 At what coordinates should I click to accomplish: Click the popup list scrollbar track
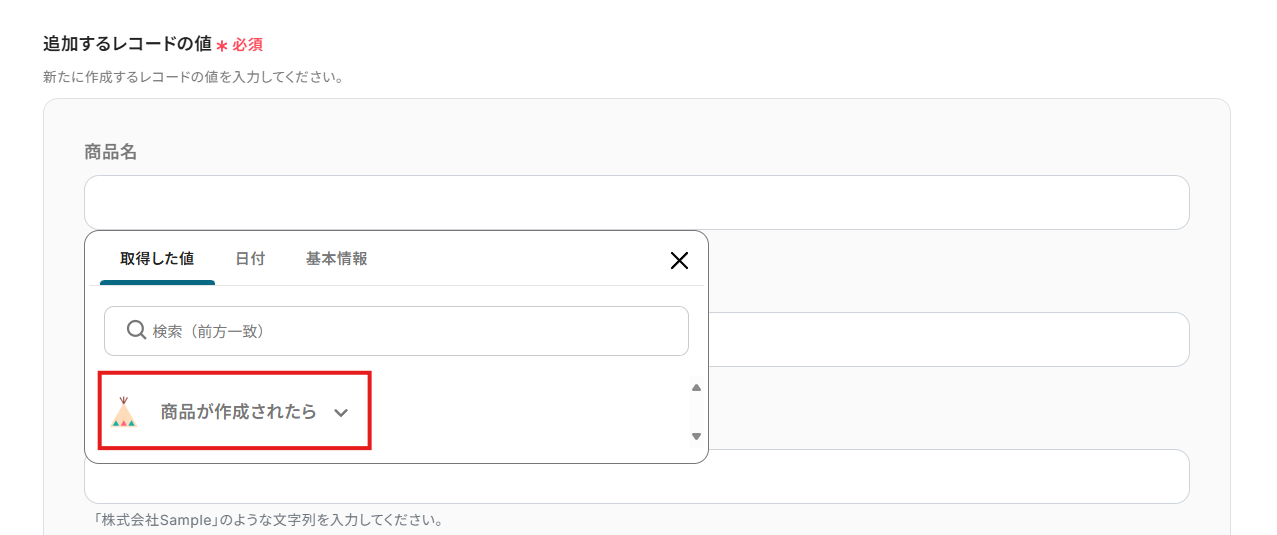696,412
